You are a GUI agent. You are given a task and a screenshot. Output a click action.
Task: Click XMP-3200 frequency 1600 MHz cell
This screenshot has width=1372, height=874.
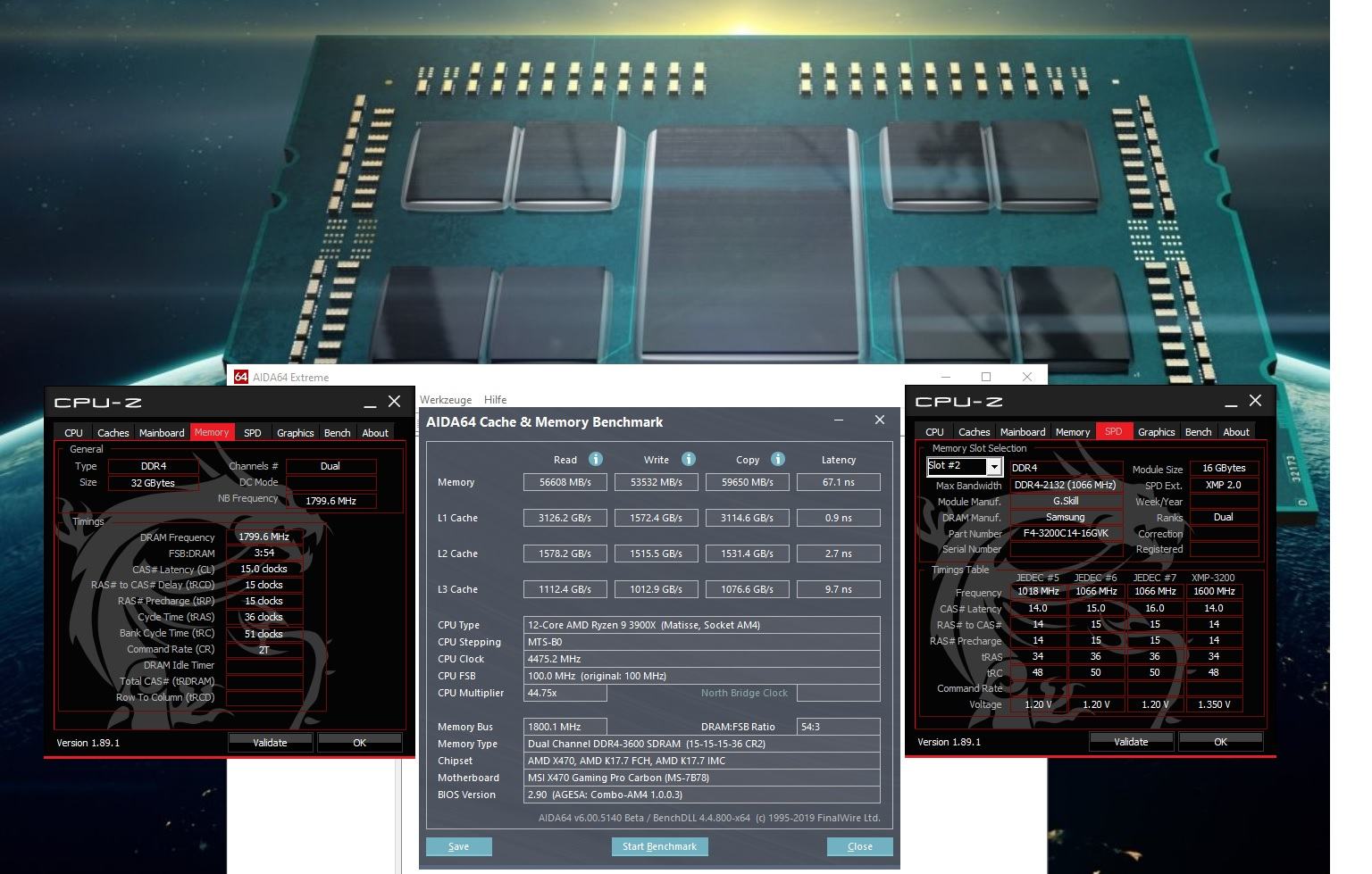[1214, 591]
